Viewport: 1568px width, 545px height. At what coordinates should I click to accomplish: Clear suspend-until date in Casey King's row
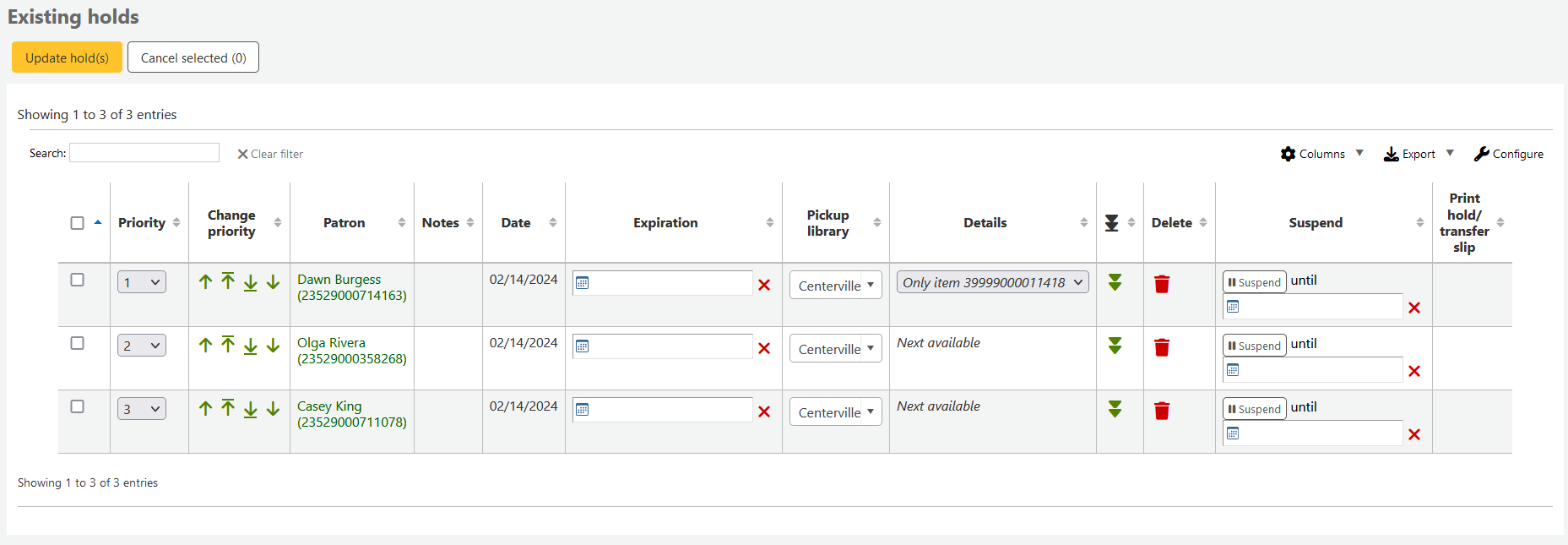pyautogui.click(x=1414, y=434)
